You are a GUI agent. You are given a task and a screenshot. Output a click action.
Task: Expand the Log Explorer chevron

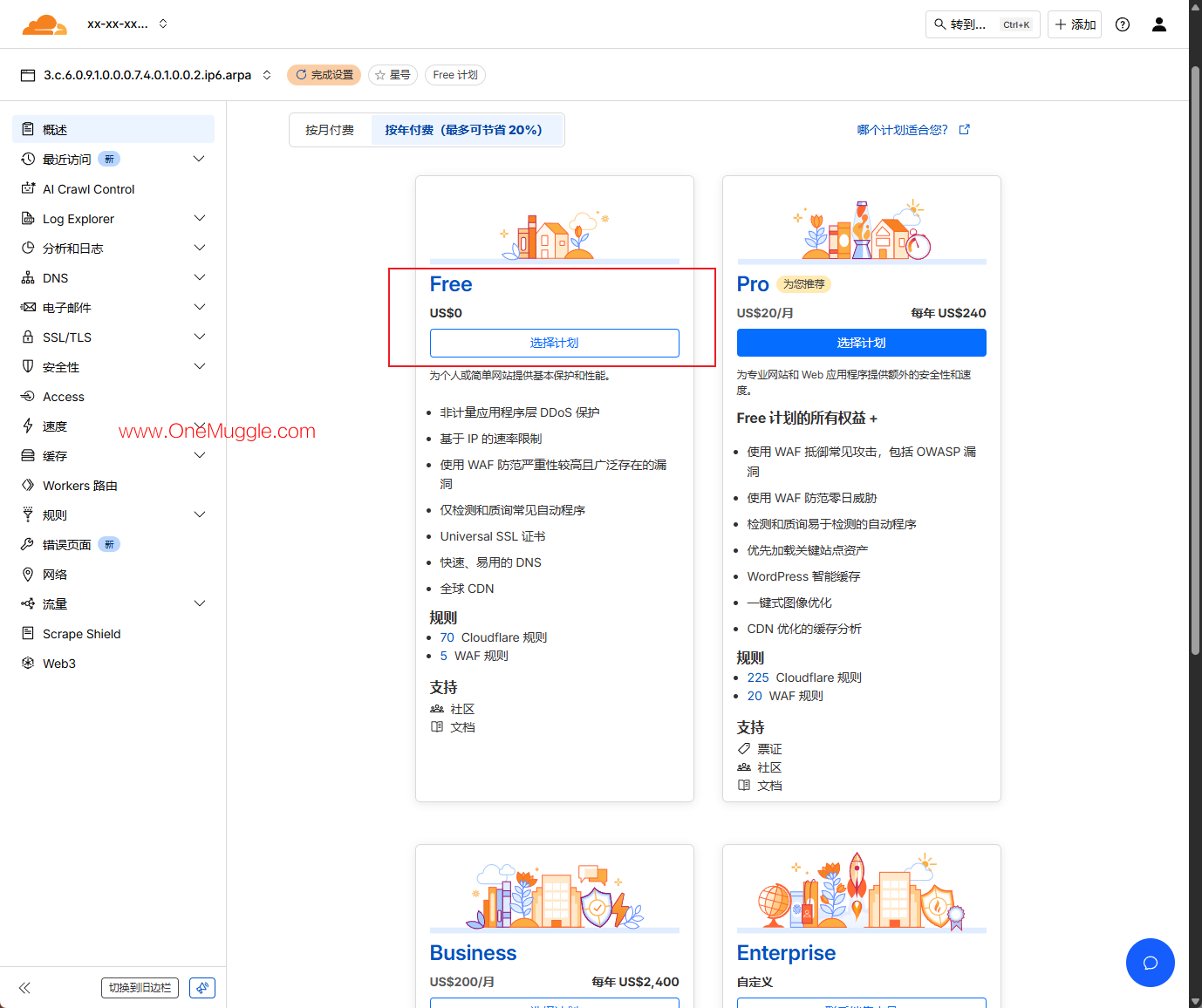199,218
